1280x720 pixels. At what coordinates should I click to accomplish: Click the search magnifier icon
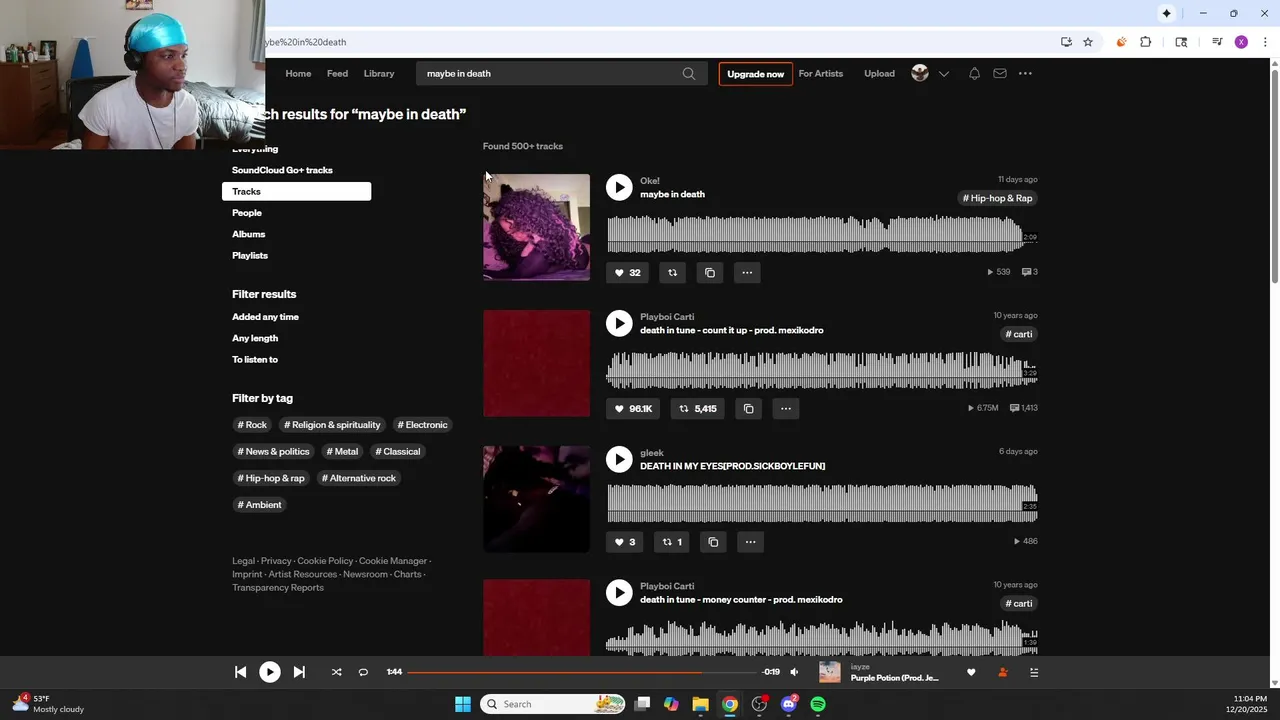[x=689, y=74]
